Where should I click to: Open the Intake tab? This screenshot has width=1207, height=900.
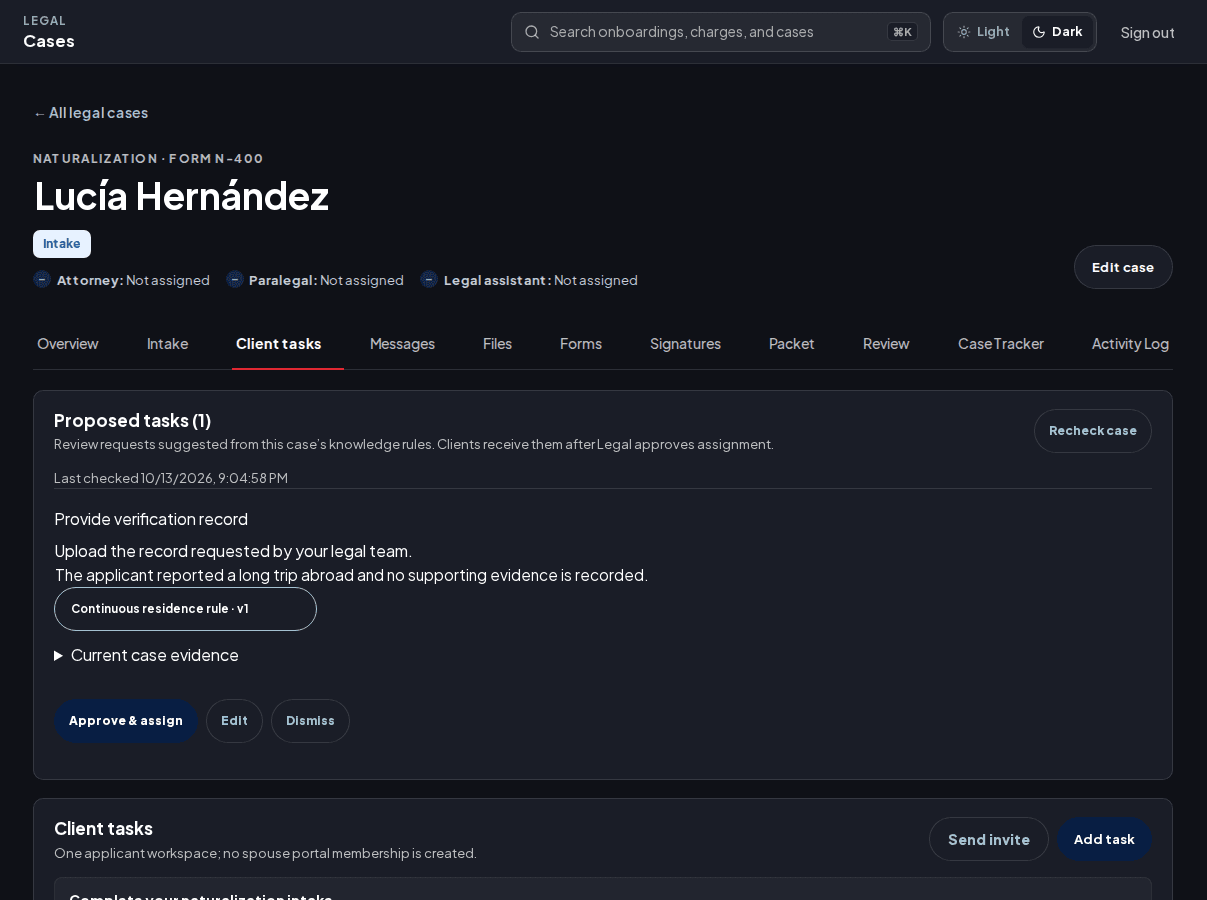[167, 344]
